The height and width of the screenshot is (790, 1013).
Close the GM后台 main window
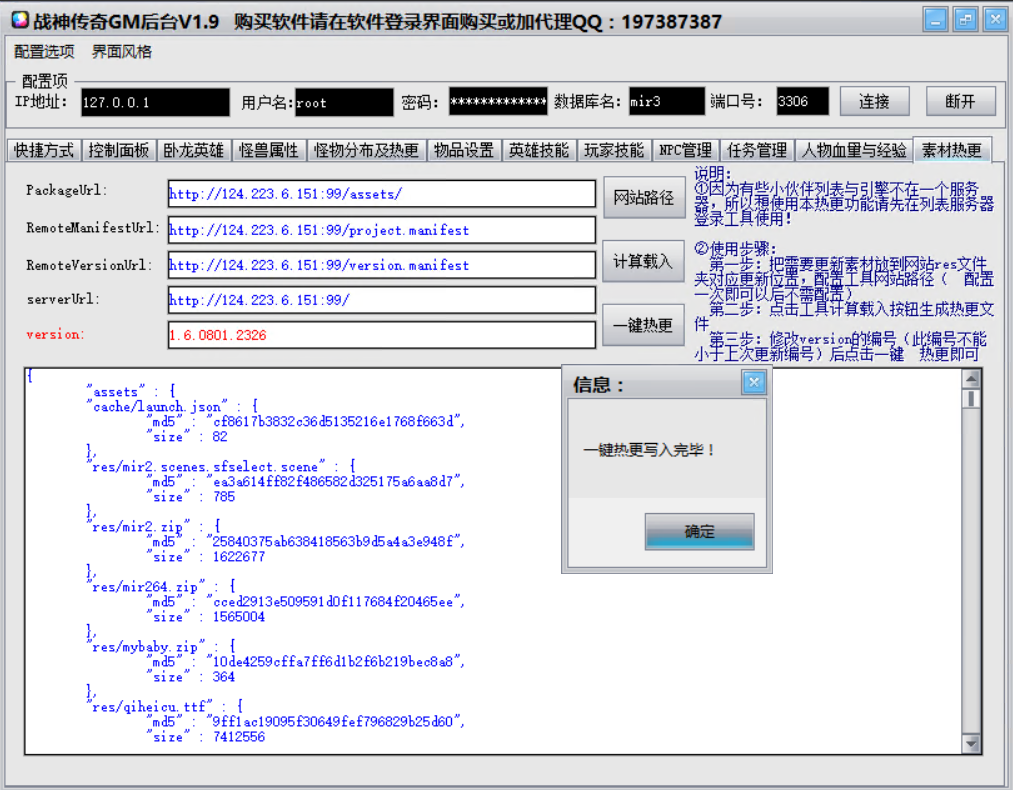[x=995, y=19]
